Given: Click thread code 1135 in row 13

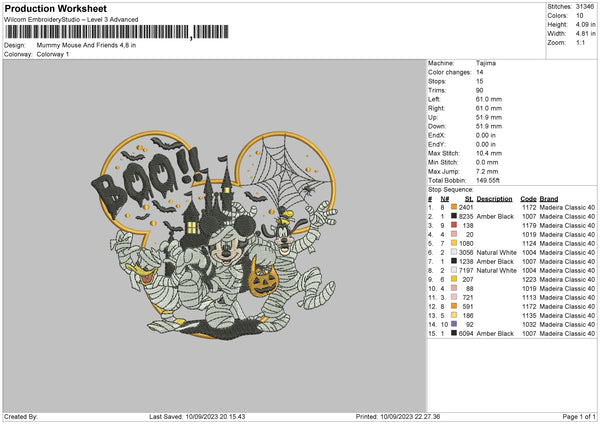Looking at the screenshot, I should pos(529,315).
